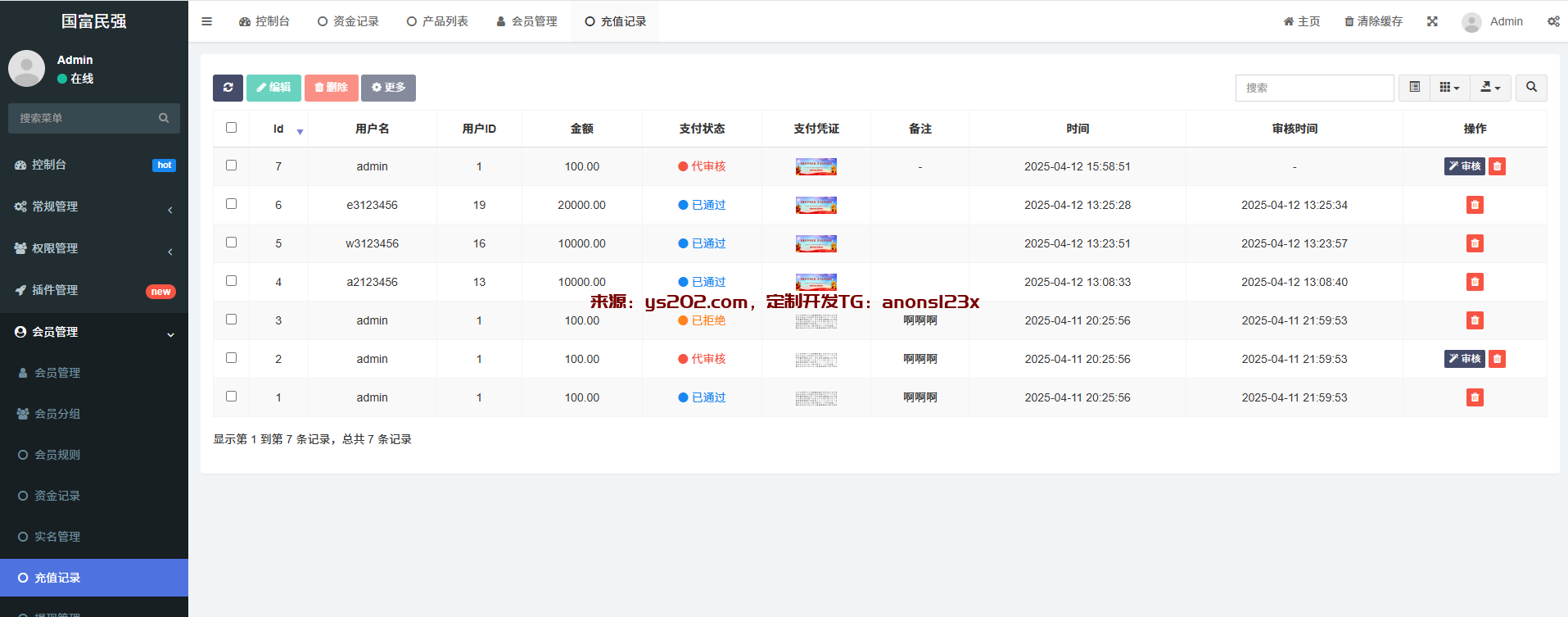Click the sidebar menu search magnifier icon
The image size is (1568, 617).
tap(164, 118)
